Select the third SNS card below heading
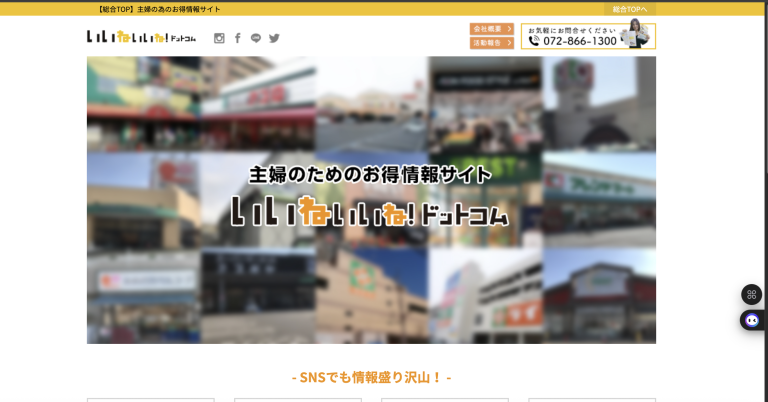 click(444, 399)
